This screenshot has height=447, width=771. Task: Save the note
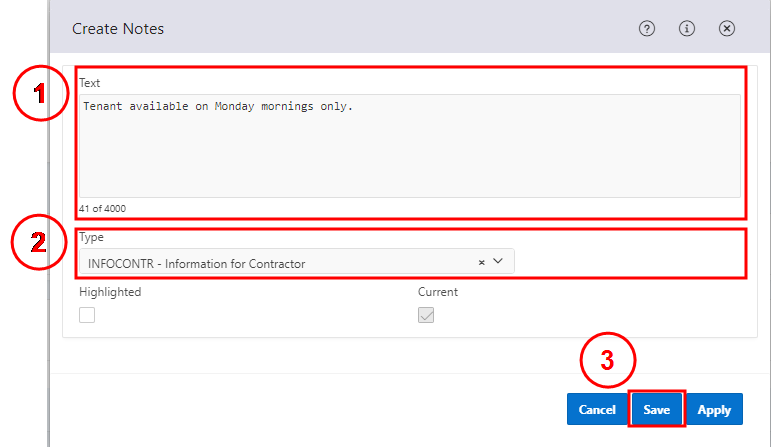tap(656, 409)
